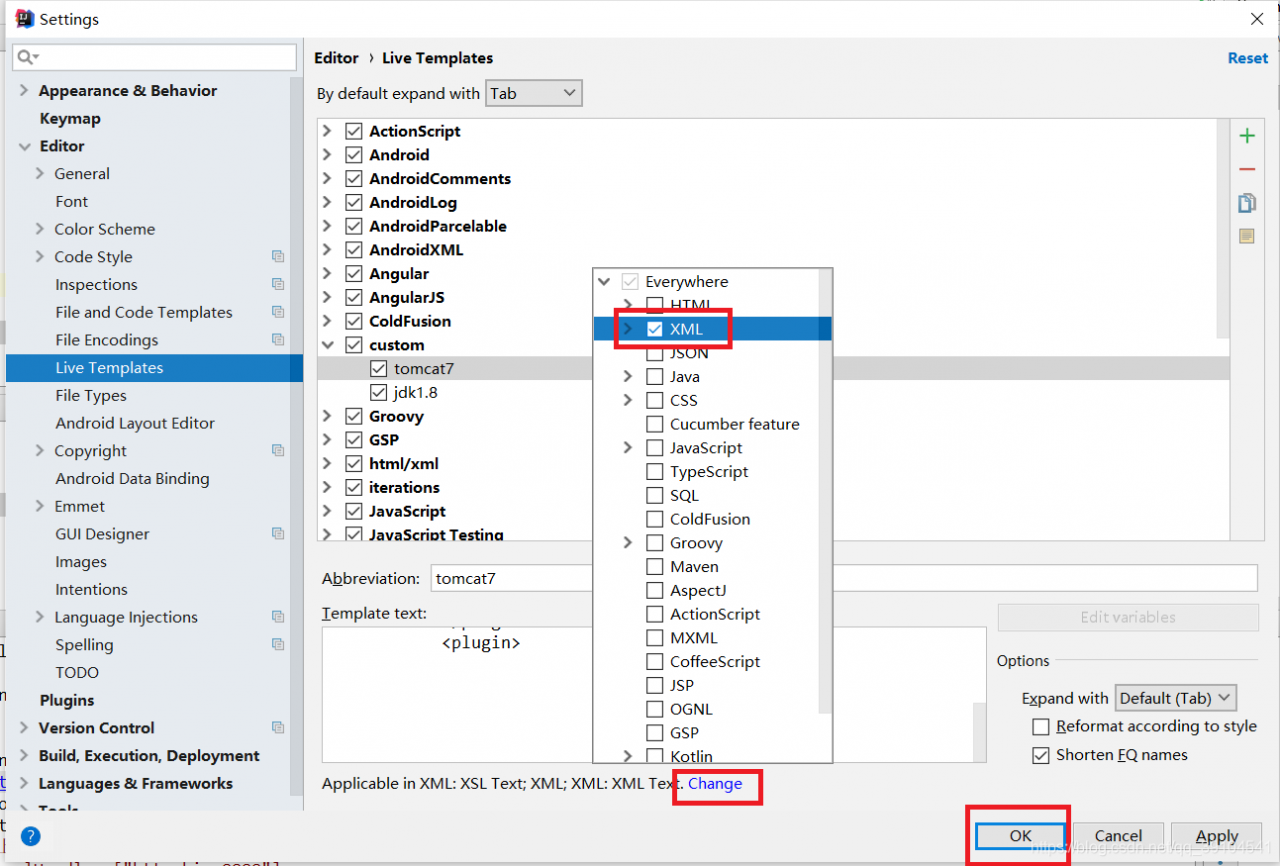1280x866 pixels.
Task: Open the Expand with Default (Tab) dropdown
Action: pos(1175,698)
